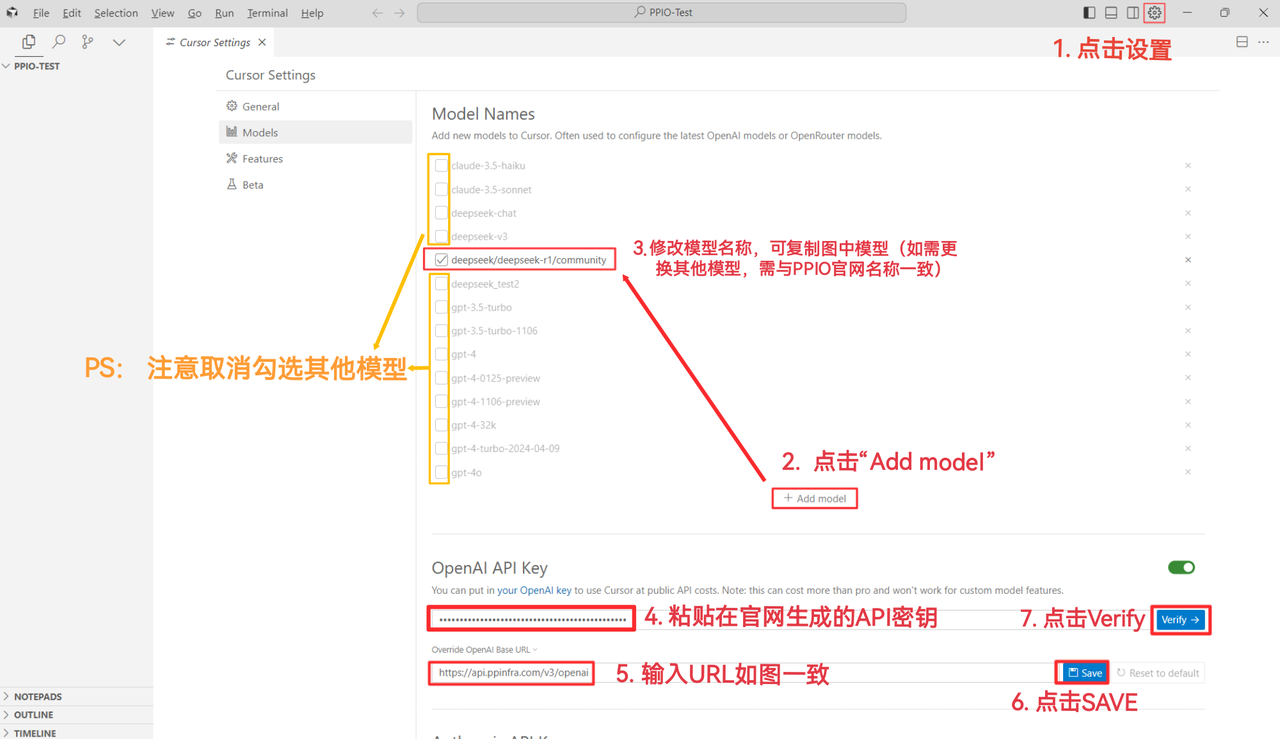Image resolution: width=1280 pixels, height=739 pixels.
Task: Click the OpenAI Base URL input field
Action: [x=742, y=673]
